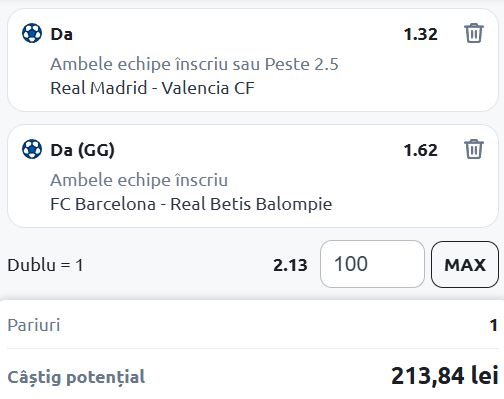Click the Pariuri count value 1
The image size is (504, 399).
coord(494,325)
